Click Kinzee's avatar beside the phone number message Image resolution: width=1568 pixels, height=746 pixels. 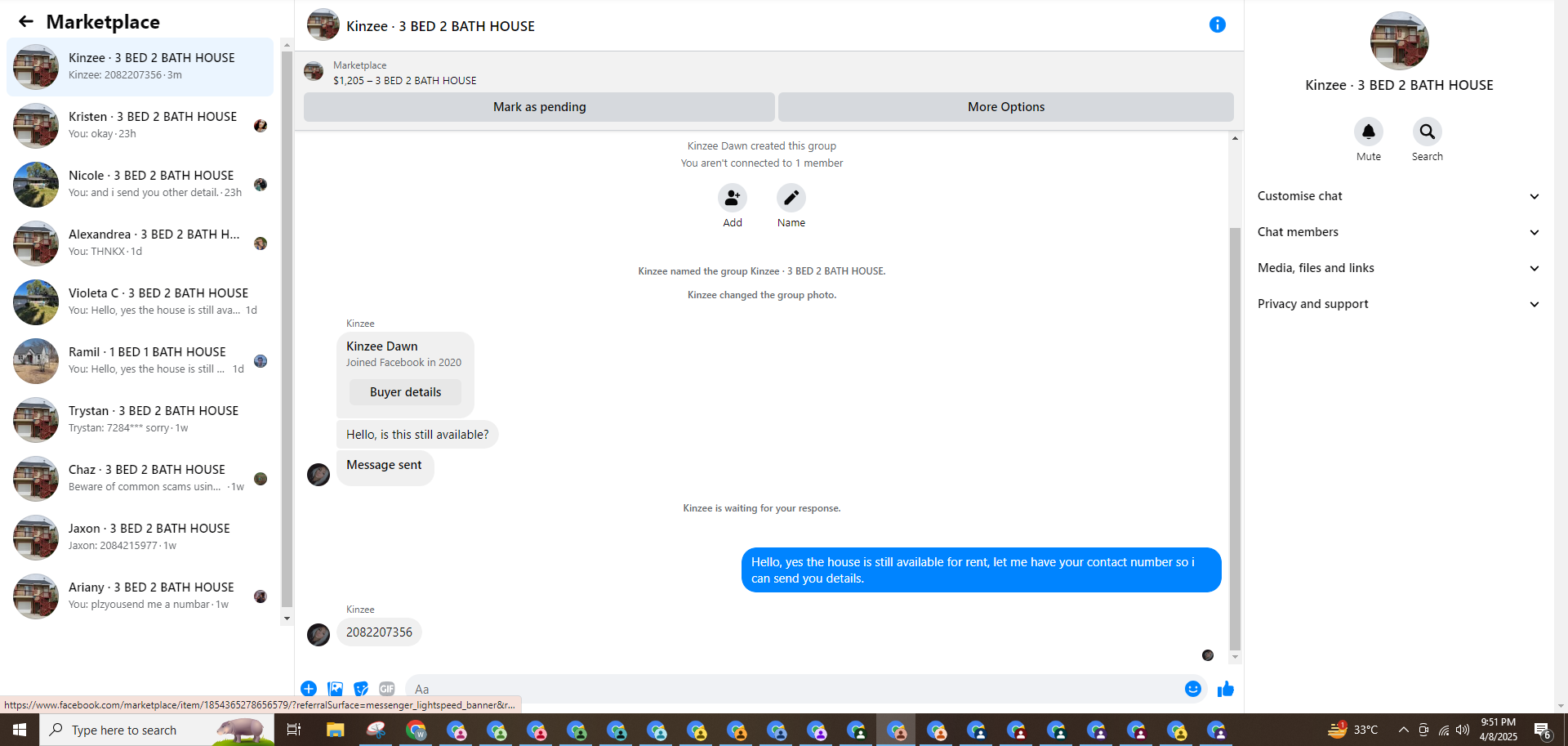pyautogui.click(x=318, y=634)
